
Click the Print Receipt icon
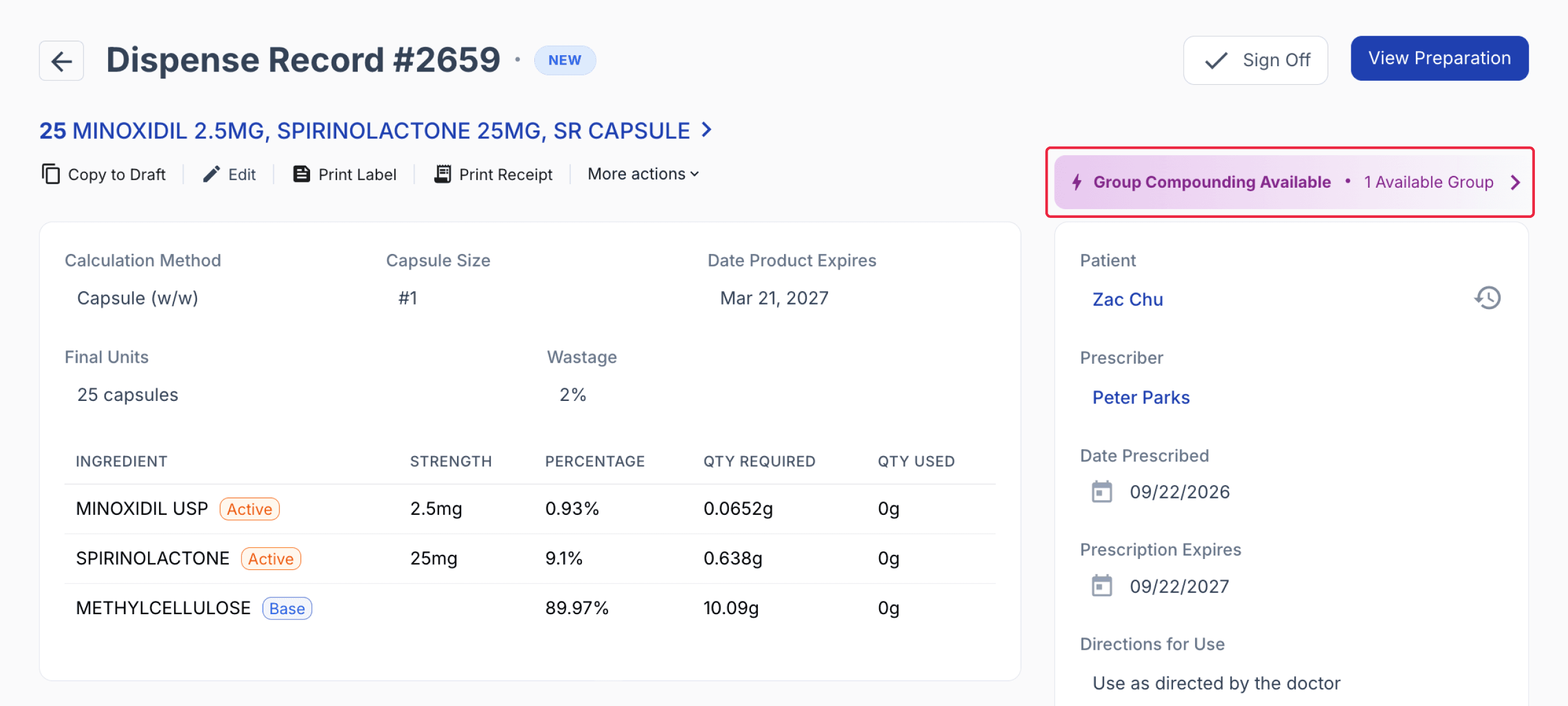[443, 174]
